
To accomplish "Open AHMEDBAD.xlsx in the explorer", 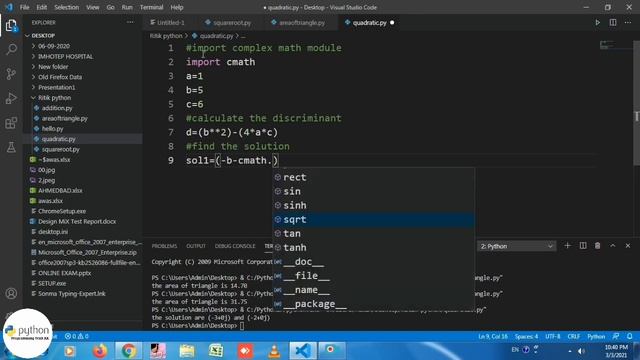I will coord(60,190).
